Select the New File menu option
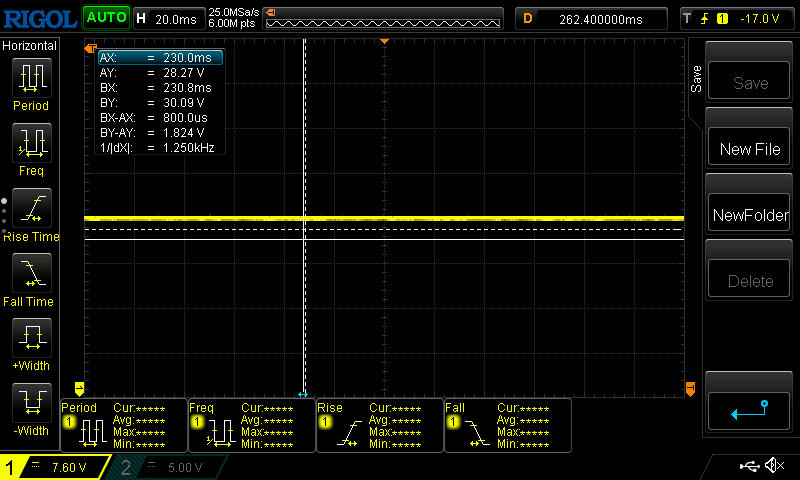The height and width of the screenshot is (480, 800). [750, 149]
